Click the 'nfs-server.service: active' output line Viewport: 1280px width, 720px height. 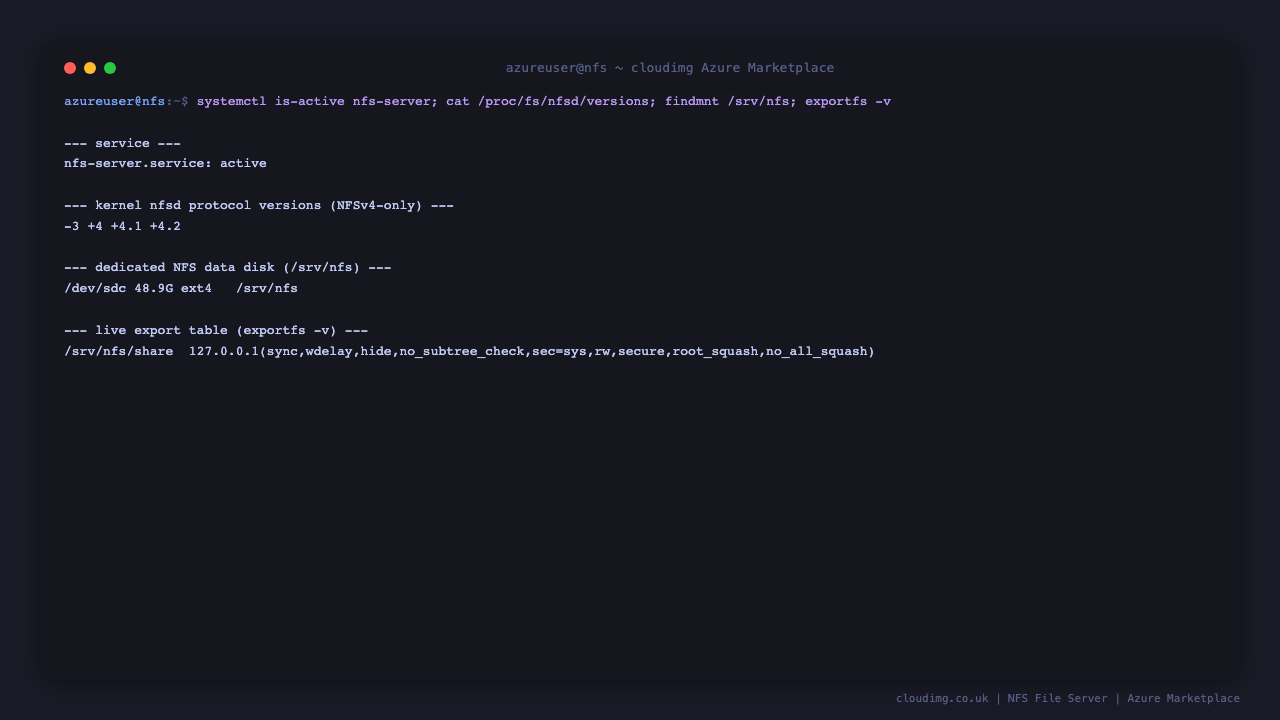click(x=165, y=163)
